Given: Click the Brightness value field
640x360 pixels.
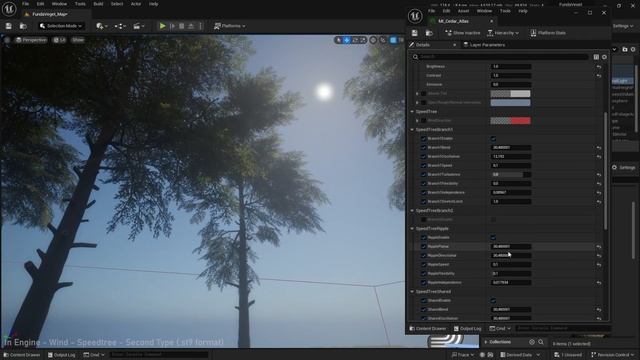Looking at the screenshot, I should [511, 67].
